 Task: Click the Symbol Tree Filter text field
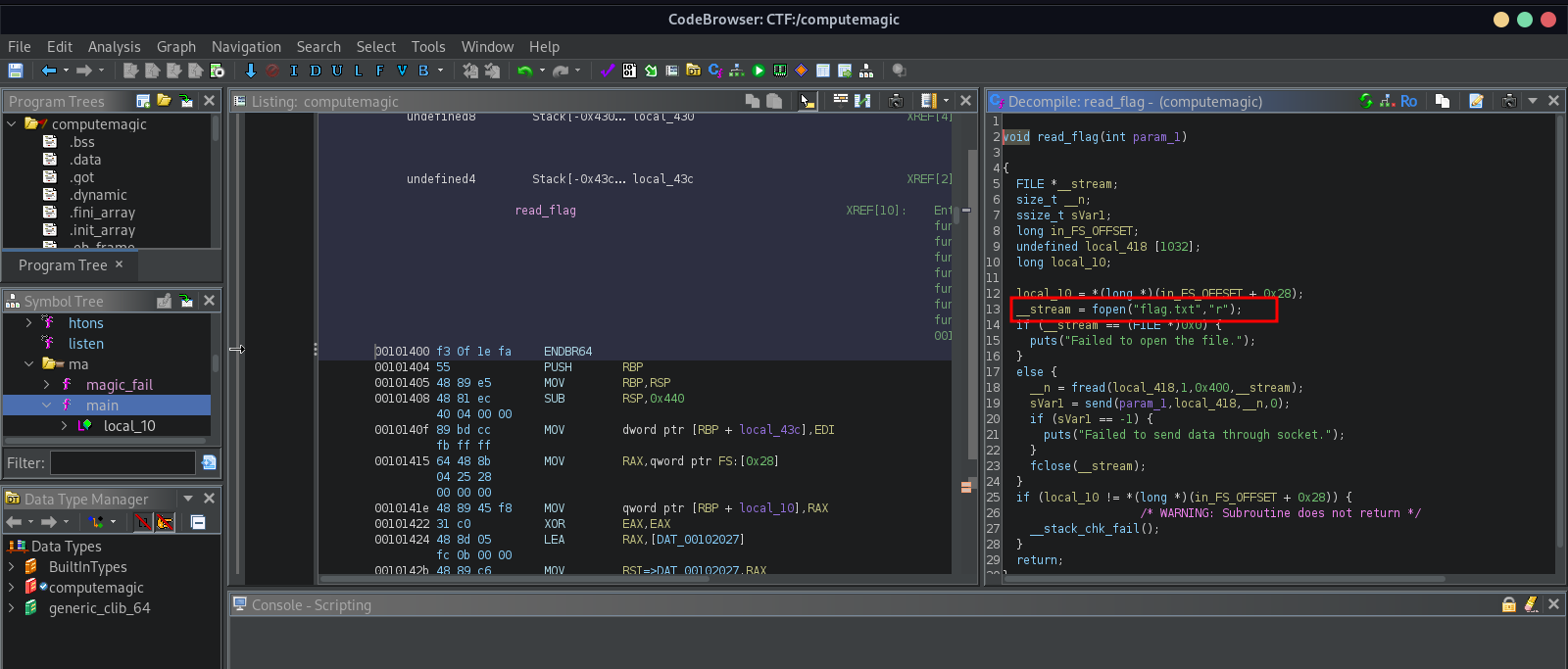click(122, 462)
